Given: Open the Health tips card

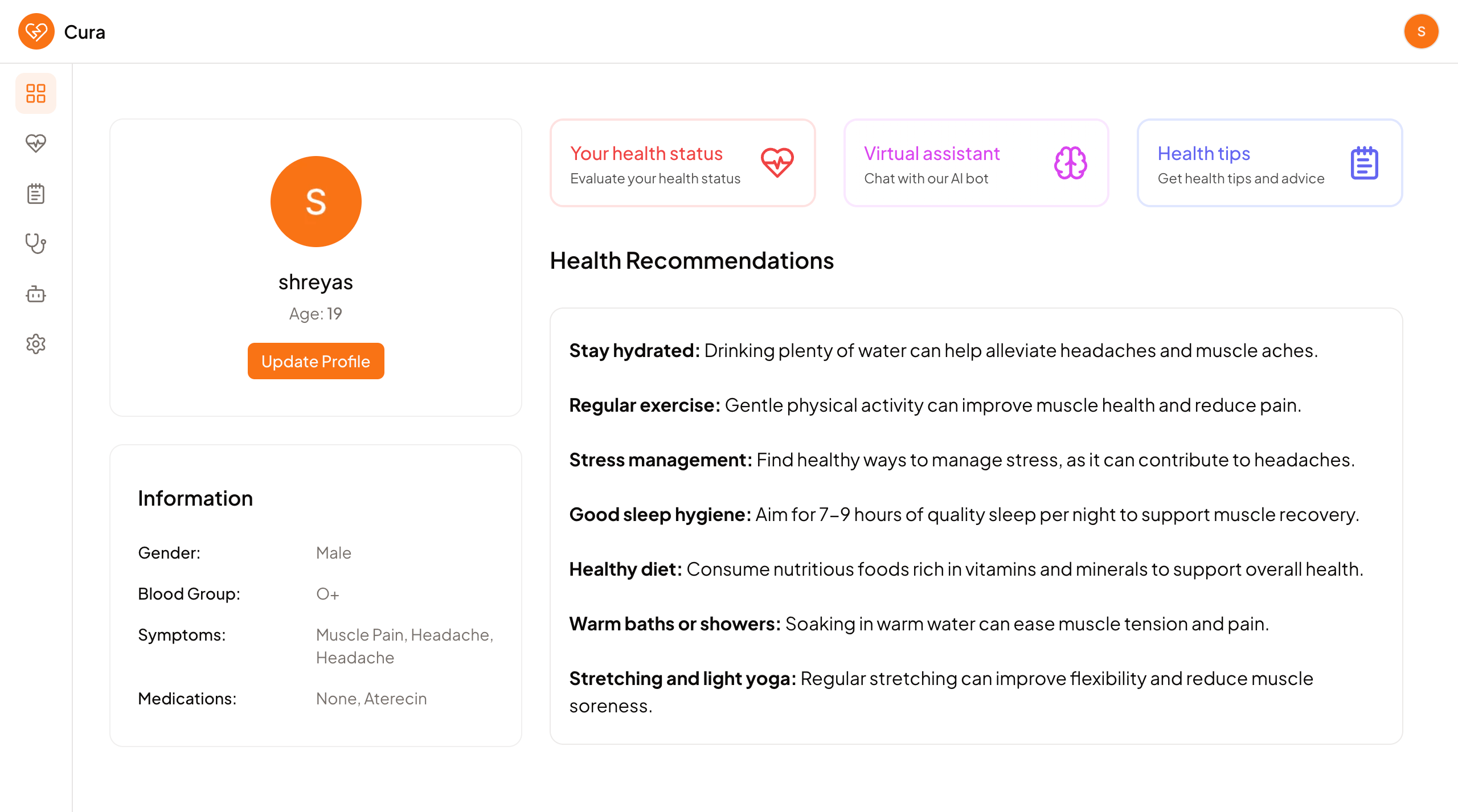Looking at the screenshot, I should (x=1270, y=163).
